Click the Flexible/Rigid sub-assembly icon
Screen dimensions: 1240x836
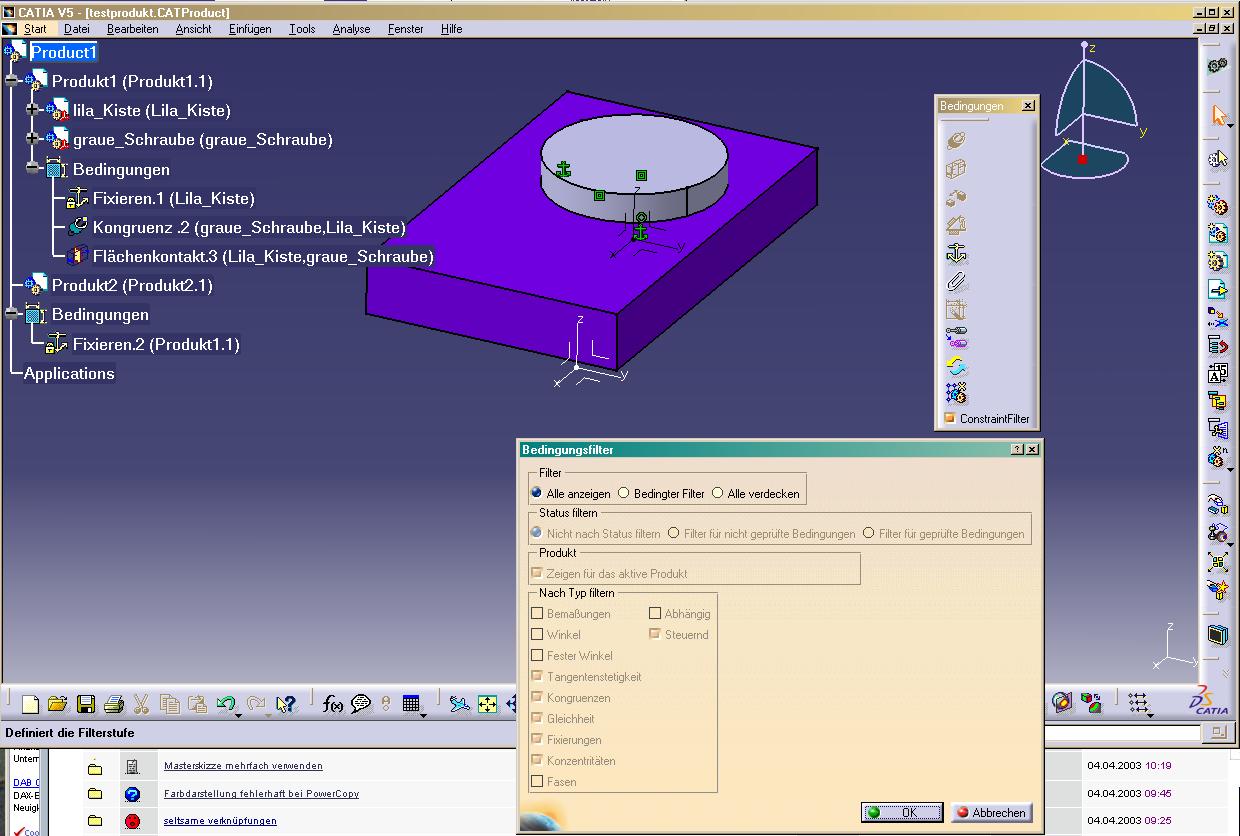click(x=956, y=338)
